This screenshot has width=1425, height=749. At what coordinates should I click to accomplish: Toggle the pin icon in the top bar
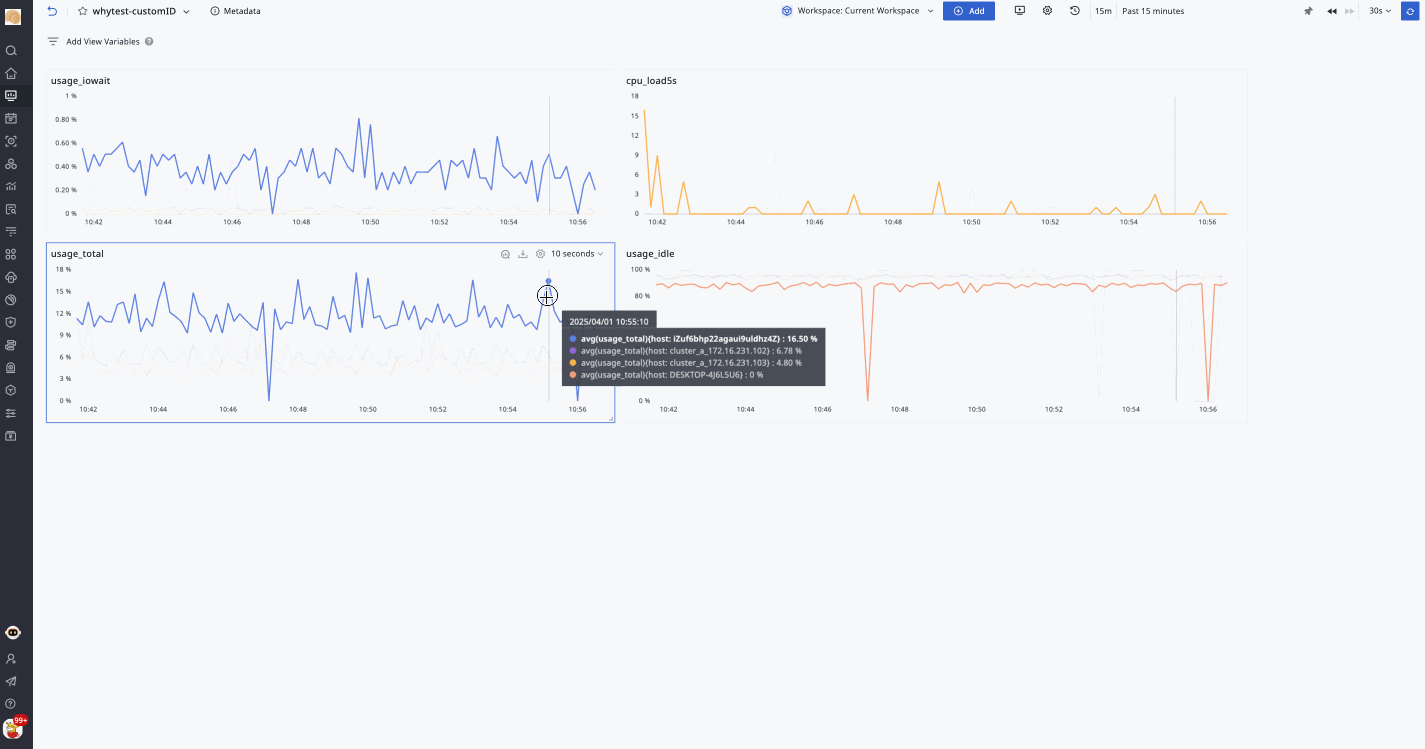coord(1308,11)
